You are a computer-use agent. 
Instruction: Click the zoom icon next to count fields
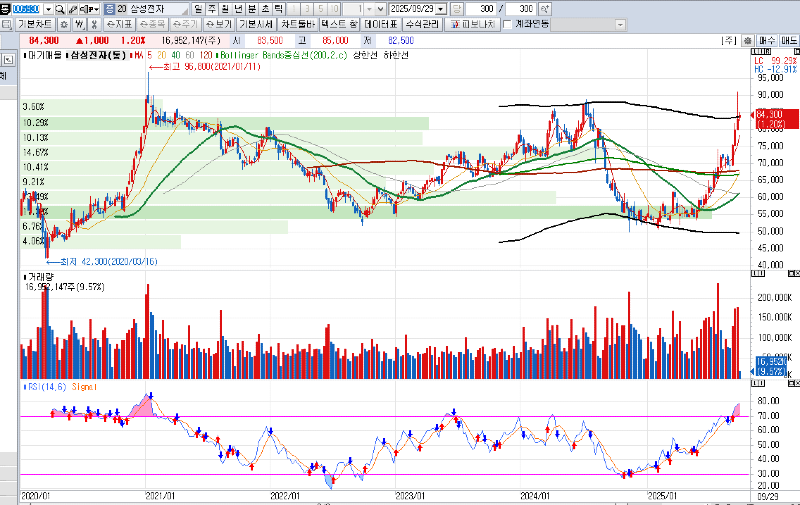546,8
